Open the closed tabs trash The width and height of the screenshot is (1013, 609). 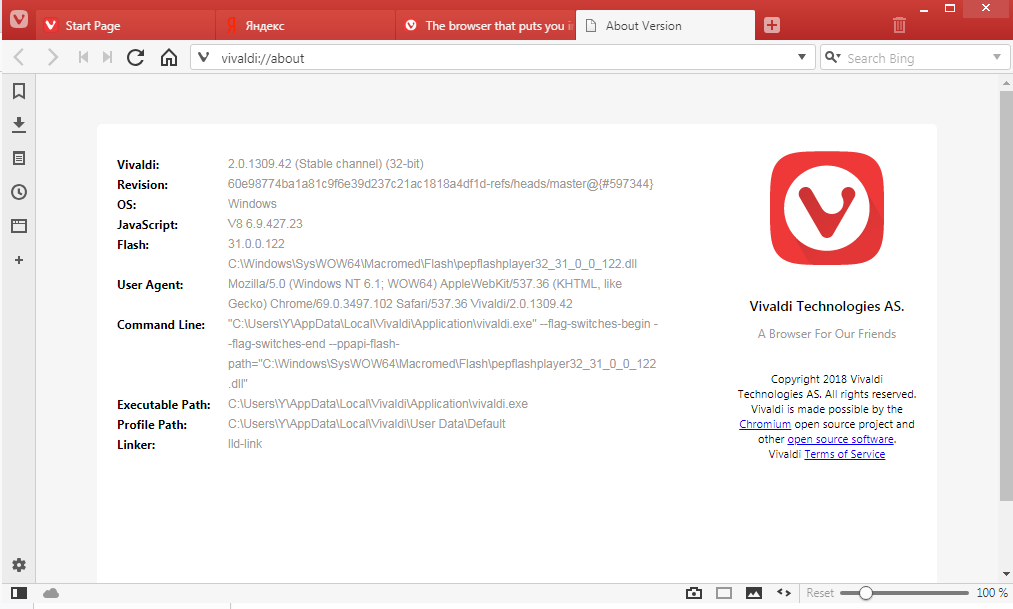tap(899, 25)
